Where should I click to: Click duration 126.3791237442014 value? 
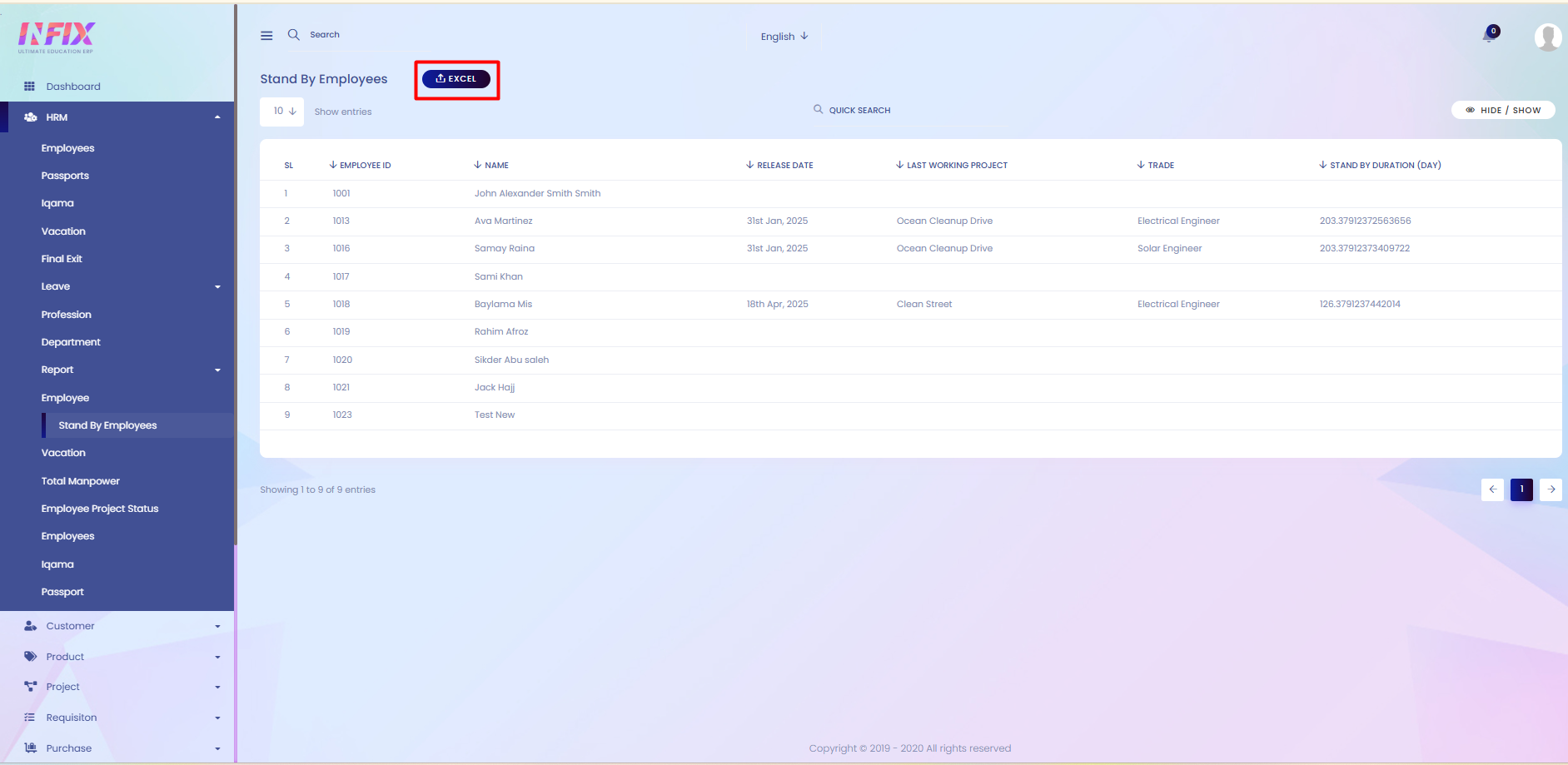(1360, 304)
